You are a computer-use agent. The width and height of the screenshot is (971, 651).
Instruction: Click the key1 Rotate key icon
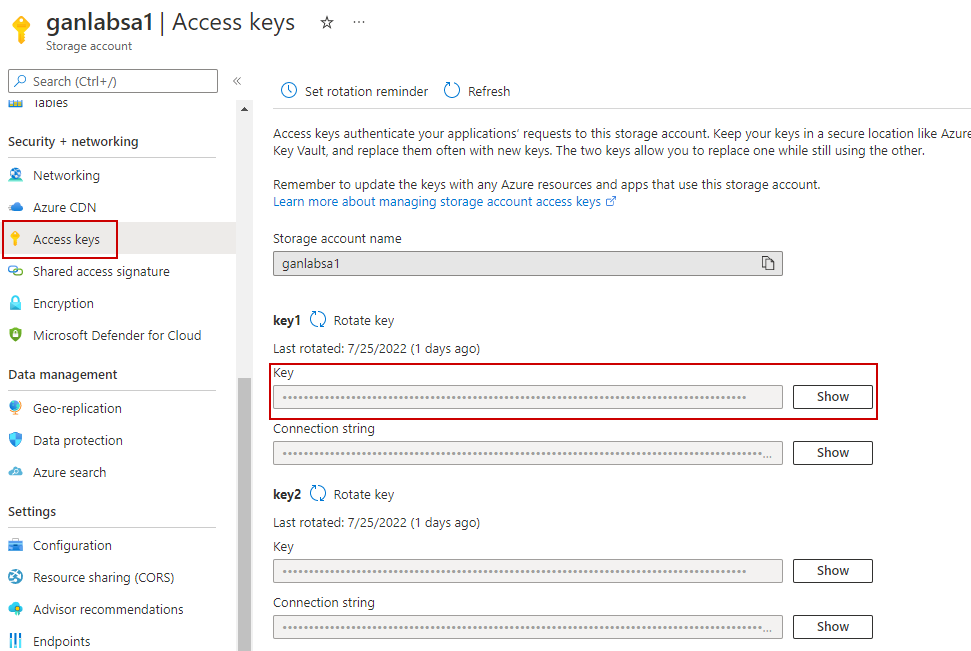(x=318, y=320)
